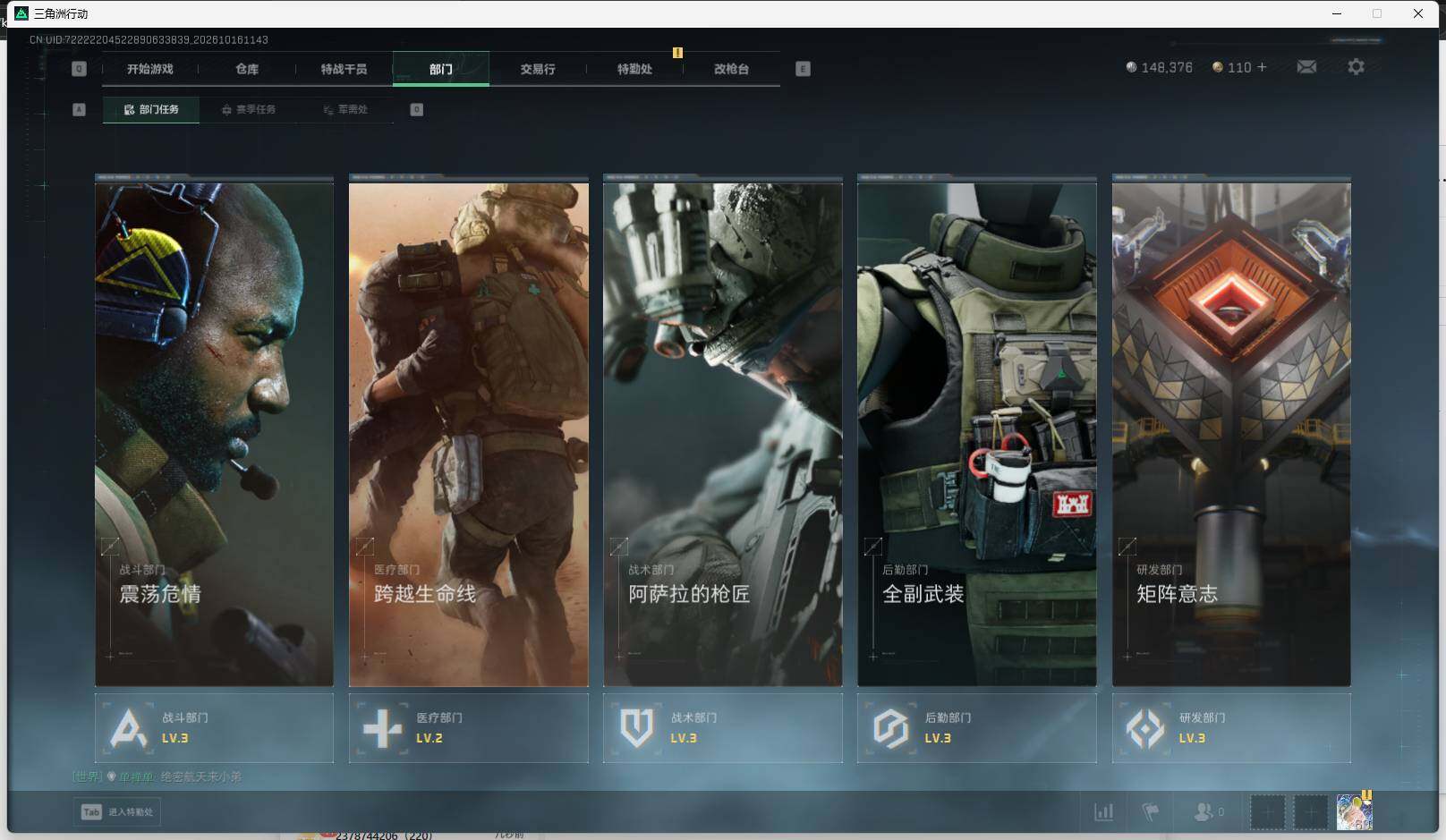Open the 跨越生命线 medical department card

pos(469,431)
